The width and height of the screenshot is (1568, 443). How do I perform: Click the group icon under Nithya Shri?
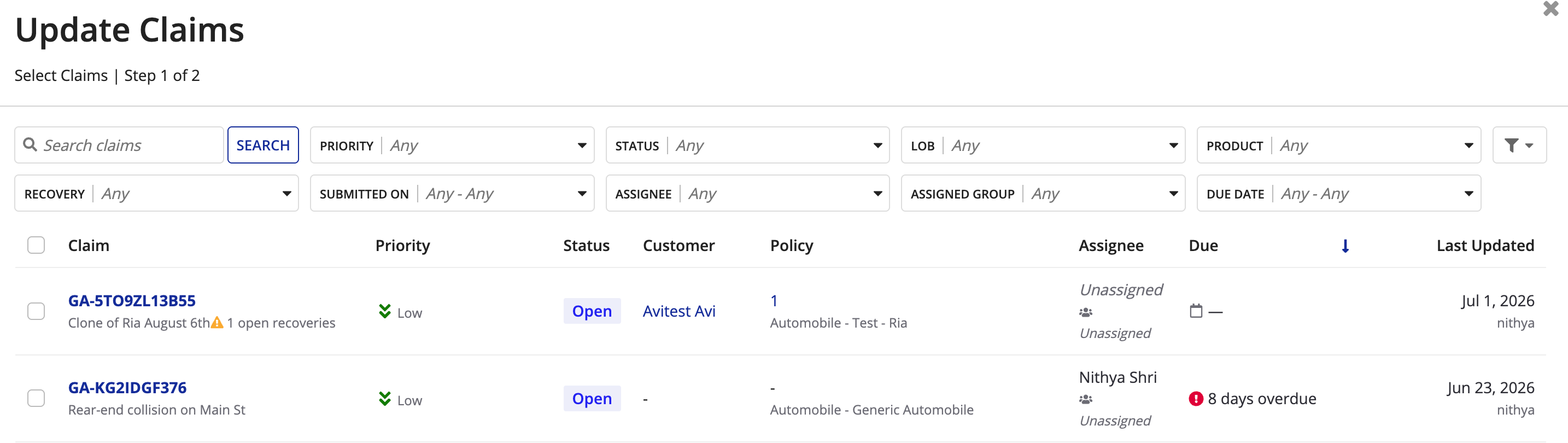1086,400
